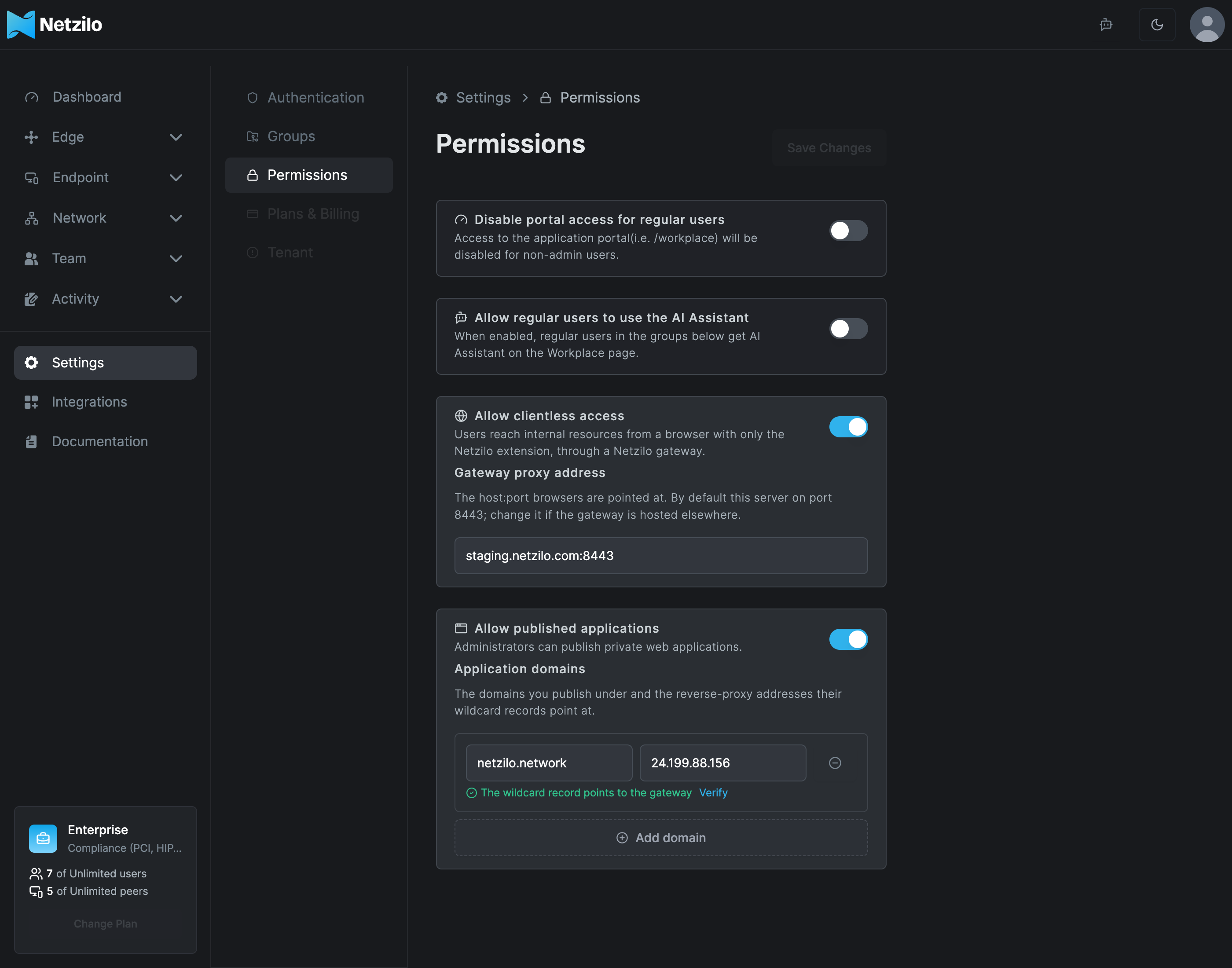Image resolution: width=1232 pixels, height=968 pixels.
Task: Toggle dark mode moon icon
Action: 1157,24
